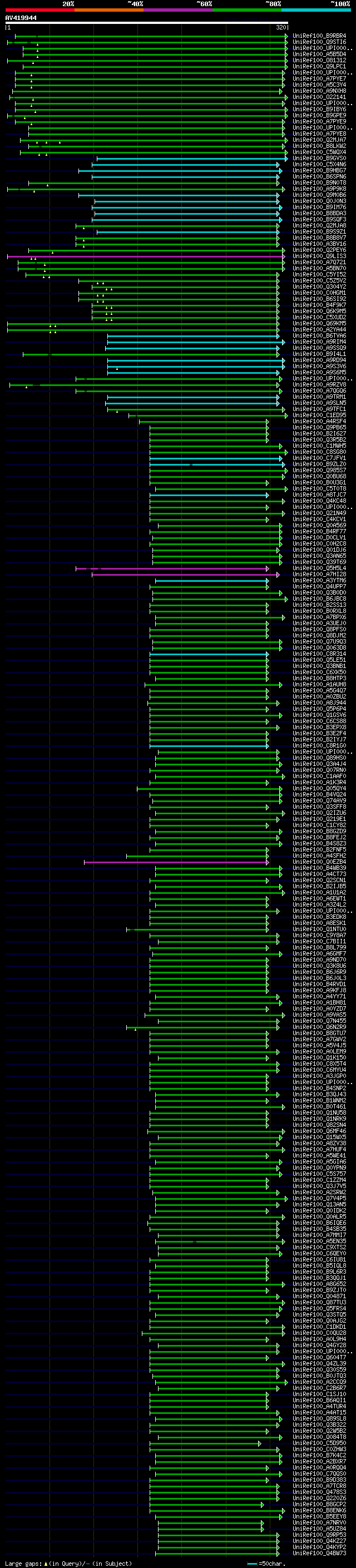356x1568 pixels.
Task: Select hit label UniRef100_A2CC09
Action: (x=319, y=1381)
